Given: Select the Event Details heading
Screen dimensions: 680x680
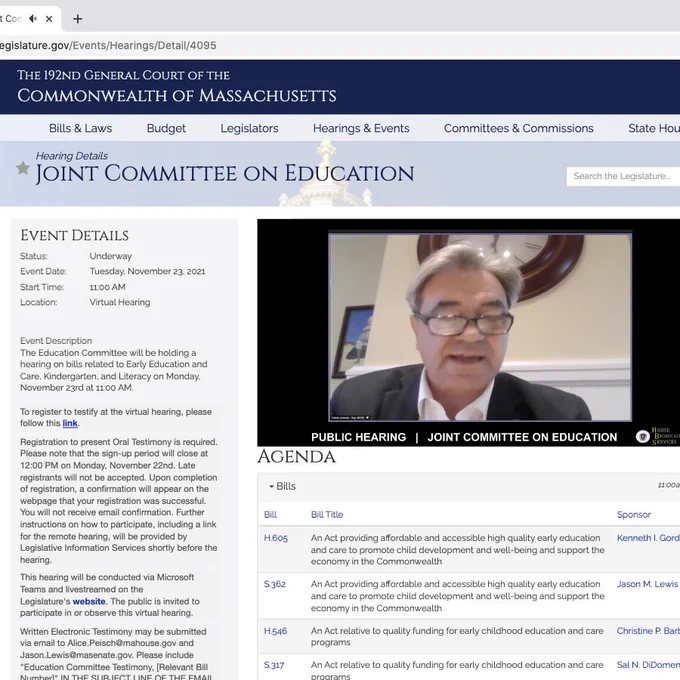Looking at the screenshot, I should [x=75, y=235].
